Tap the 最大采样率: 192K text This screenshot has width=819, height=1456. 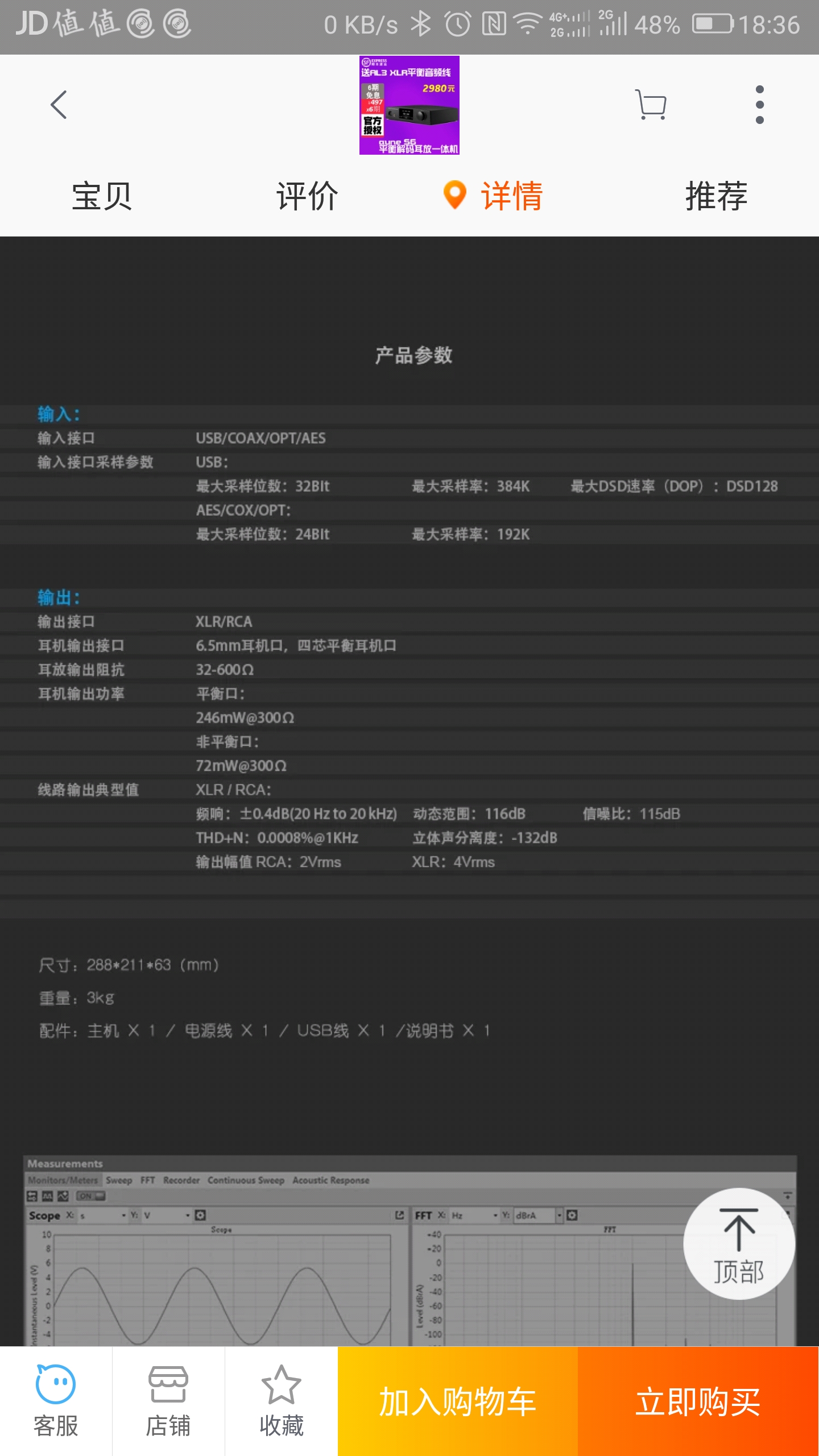(471, 535)
